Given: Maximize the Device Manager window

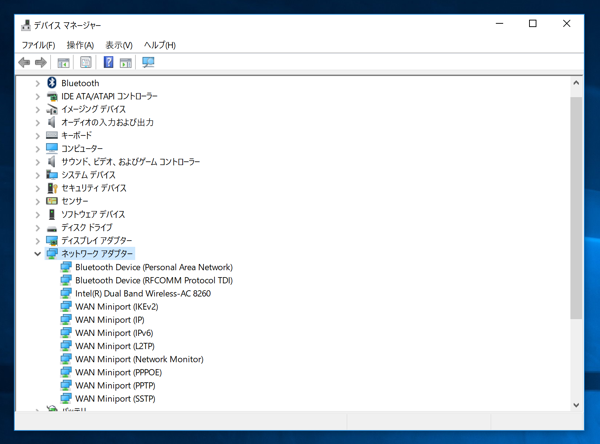Looking at the screenshot, I should click(x=533, y=24).
